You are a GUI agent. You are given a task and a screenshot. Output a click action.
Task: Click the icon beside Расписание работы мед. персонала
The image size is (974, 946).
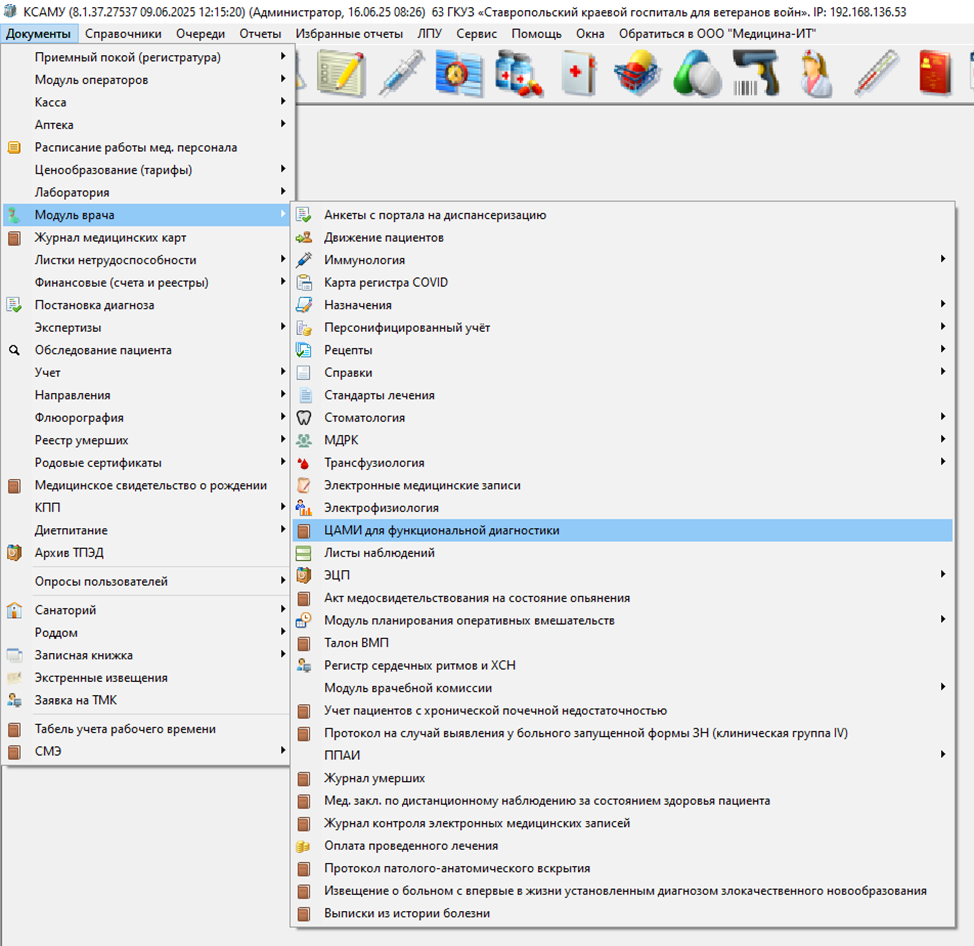pyautogui.click(x=14, y=147)
